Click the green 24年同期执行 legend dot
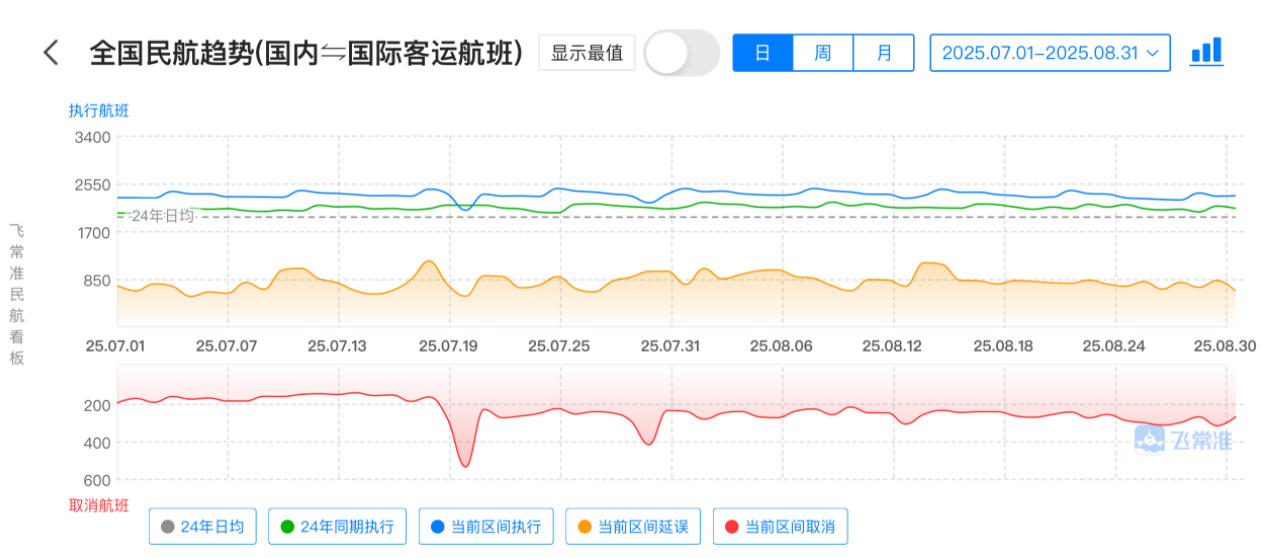1270x558 pixels. pos(287,526)
